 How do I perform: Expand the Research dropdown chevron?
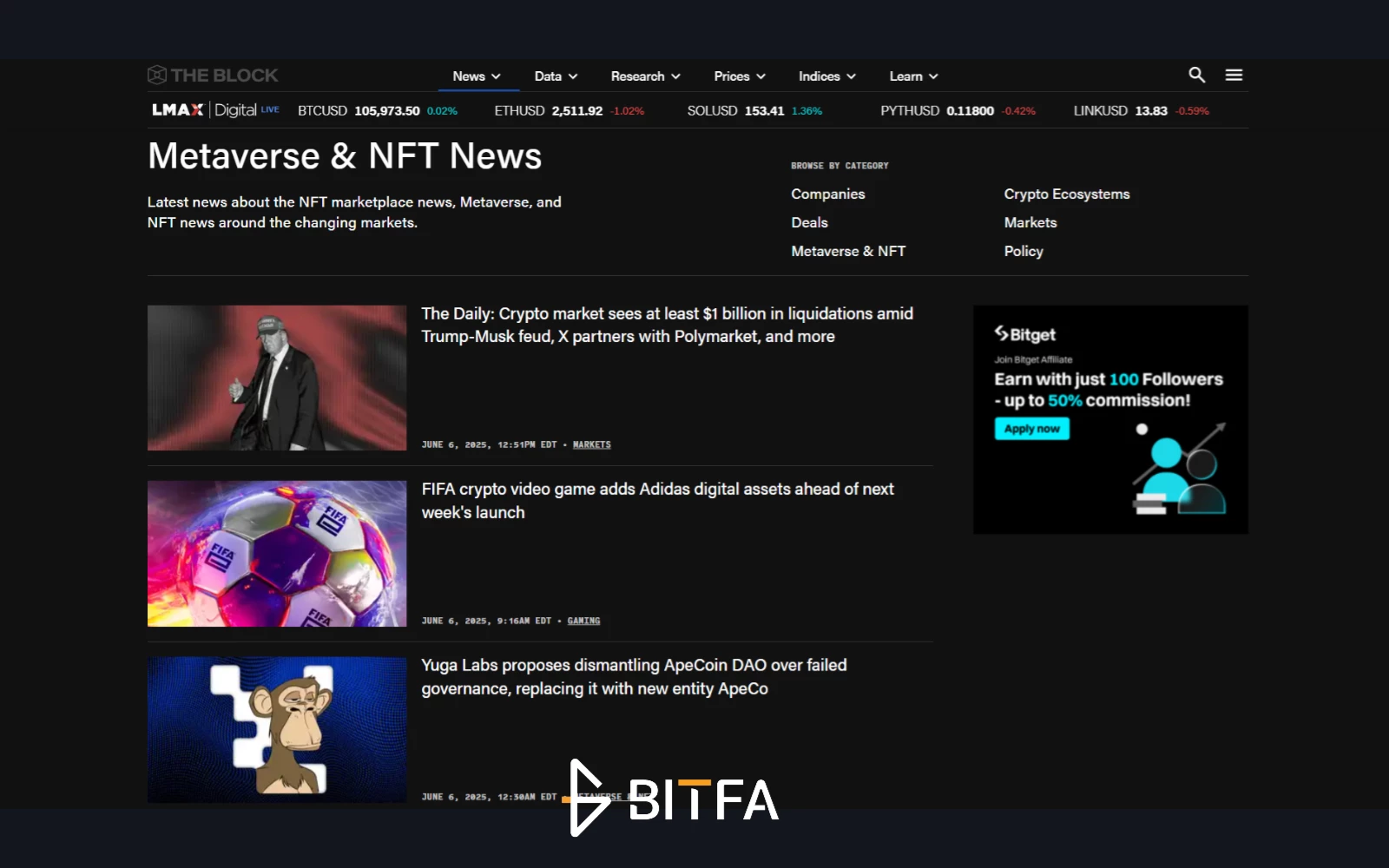point(675,76)
